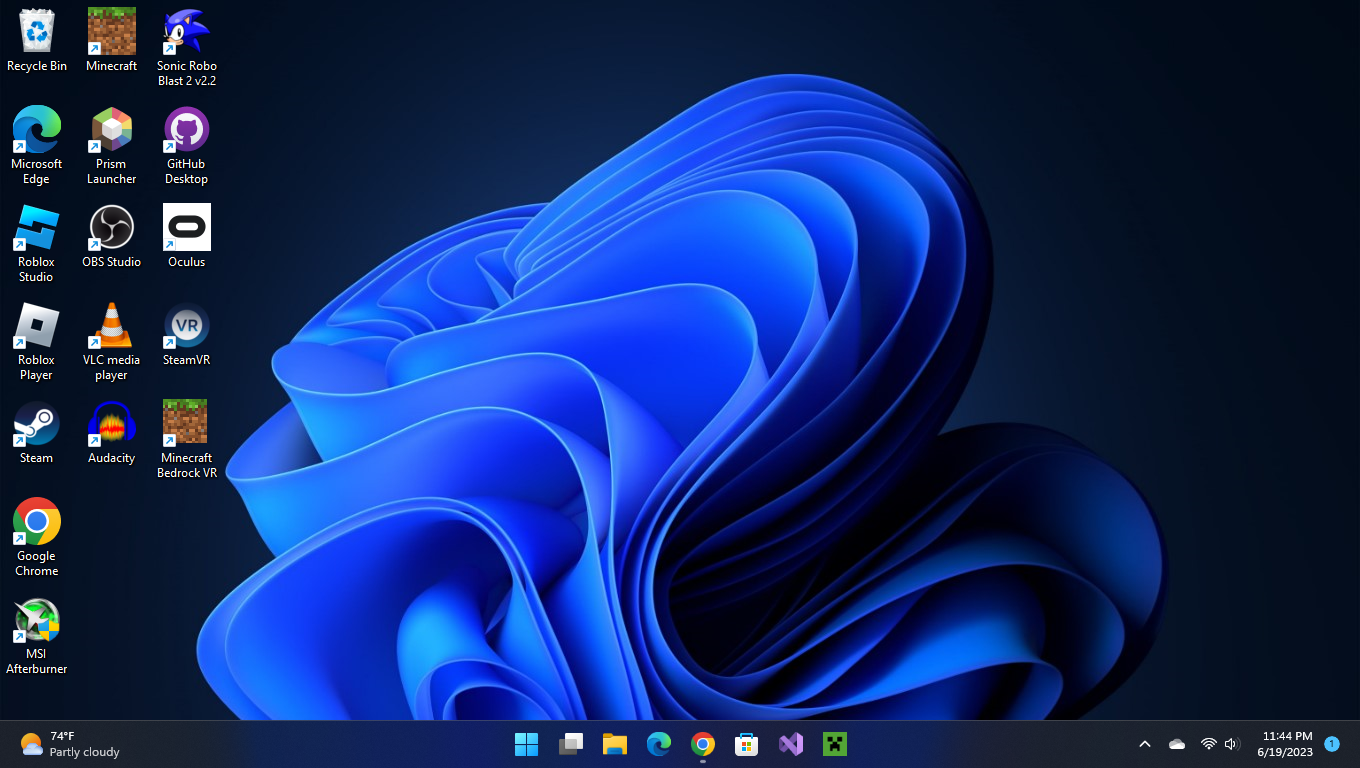Select the Roblox Player desktop shortcut
Screen dimensions: 1360x768
point(37,342)
